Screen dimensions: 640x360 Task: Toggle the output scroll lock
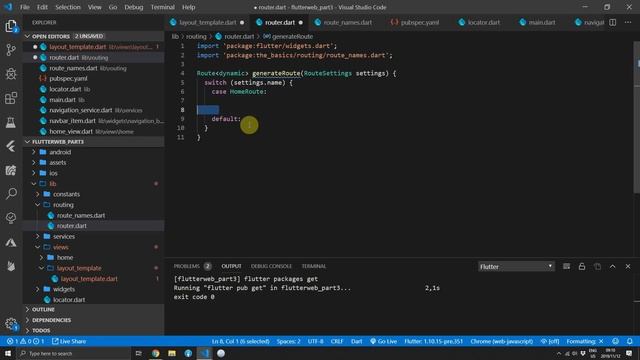tap(582, 267)
